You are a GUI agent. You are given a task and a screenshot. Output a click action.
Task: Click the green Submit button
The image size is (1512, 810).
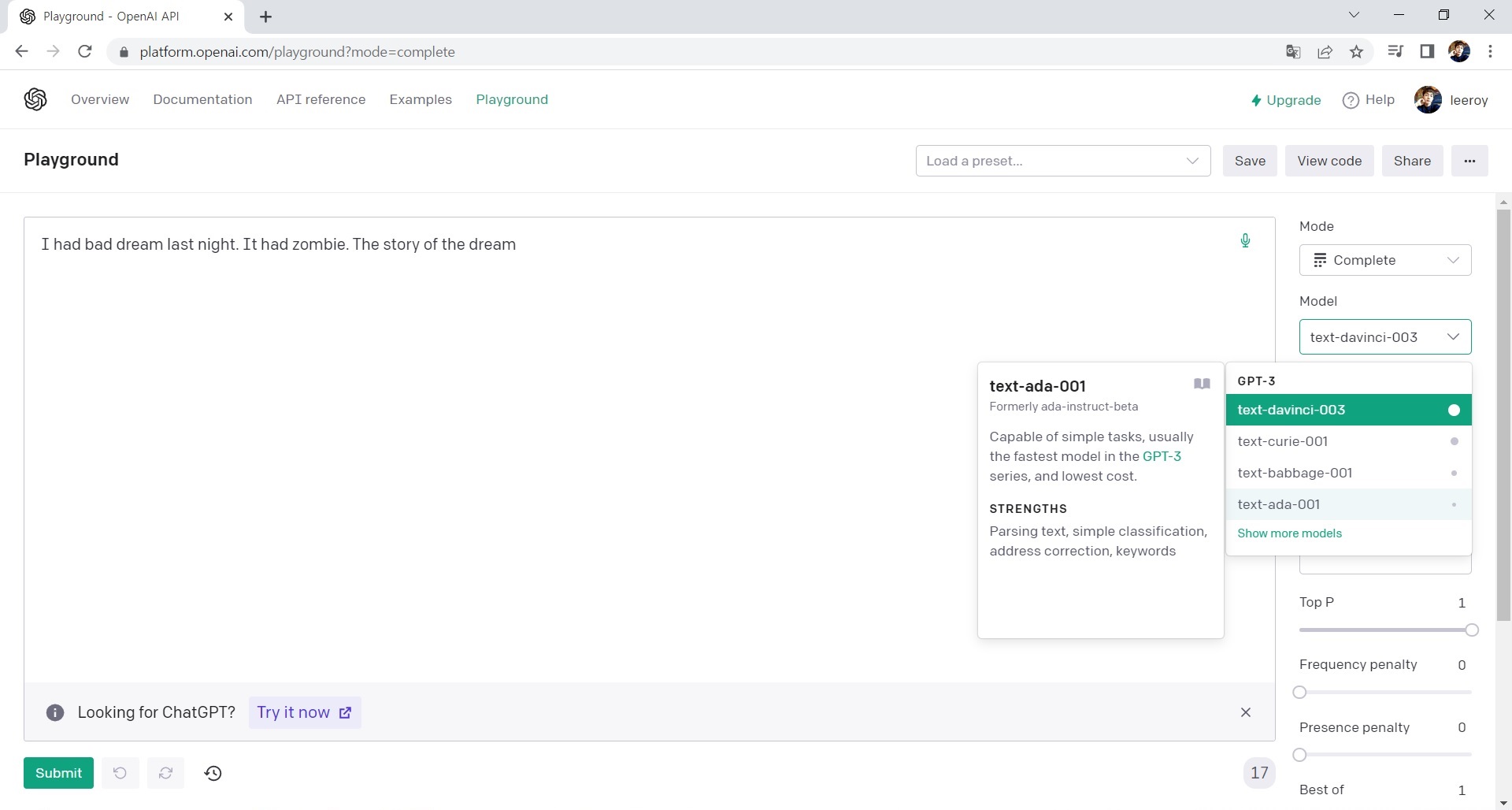(58, 773)
